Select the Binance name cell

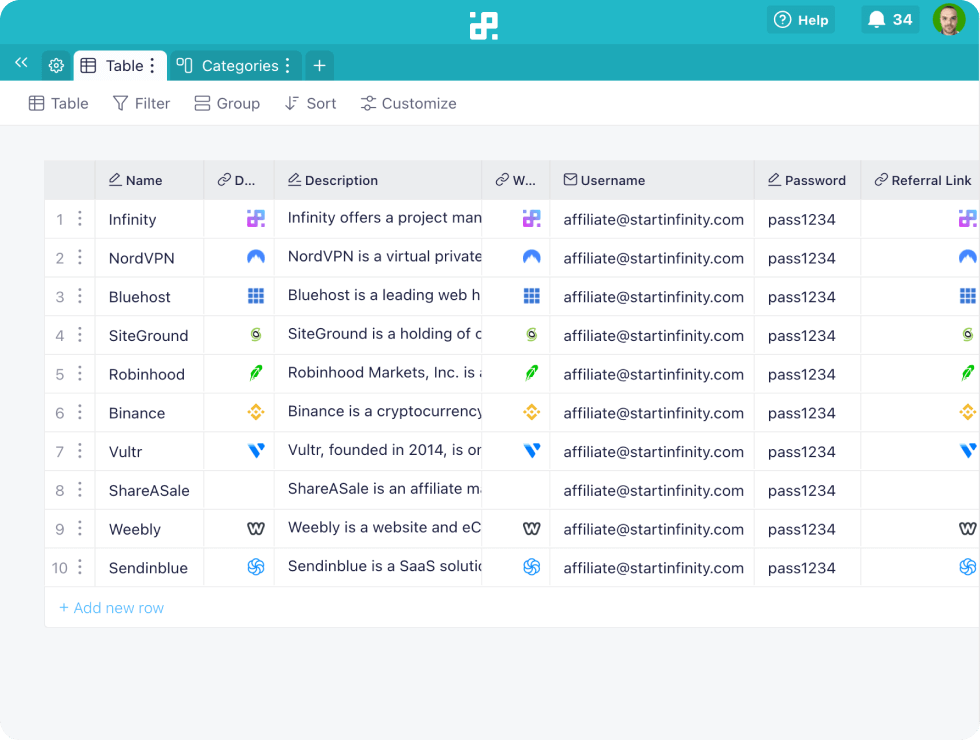[149, 412]
